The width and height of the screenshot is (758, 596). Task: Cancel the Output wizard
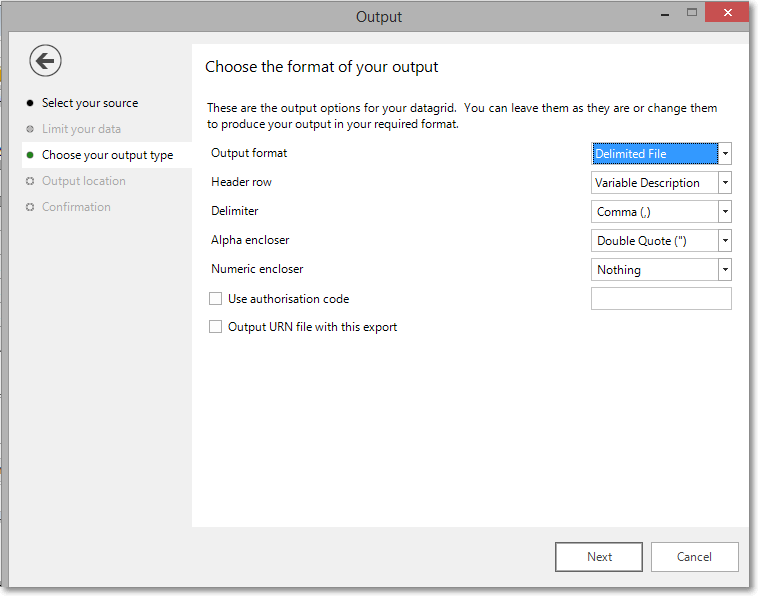coord(695,557)
